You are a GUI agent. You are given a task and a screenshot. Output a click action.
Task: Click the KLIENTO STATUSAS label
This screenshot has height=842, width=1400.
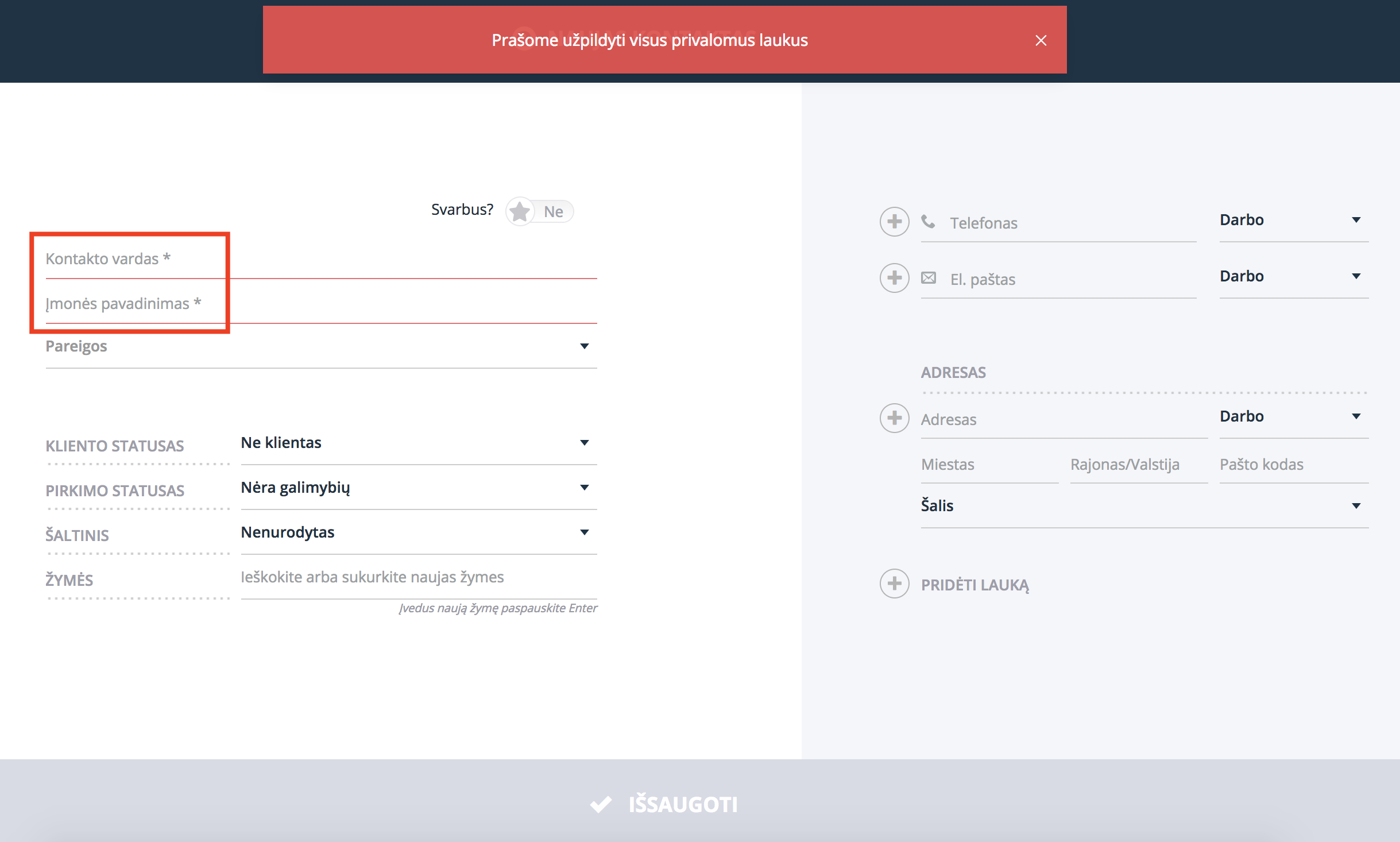[115, 446]
